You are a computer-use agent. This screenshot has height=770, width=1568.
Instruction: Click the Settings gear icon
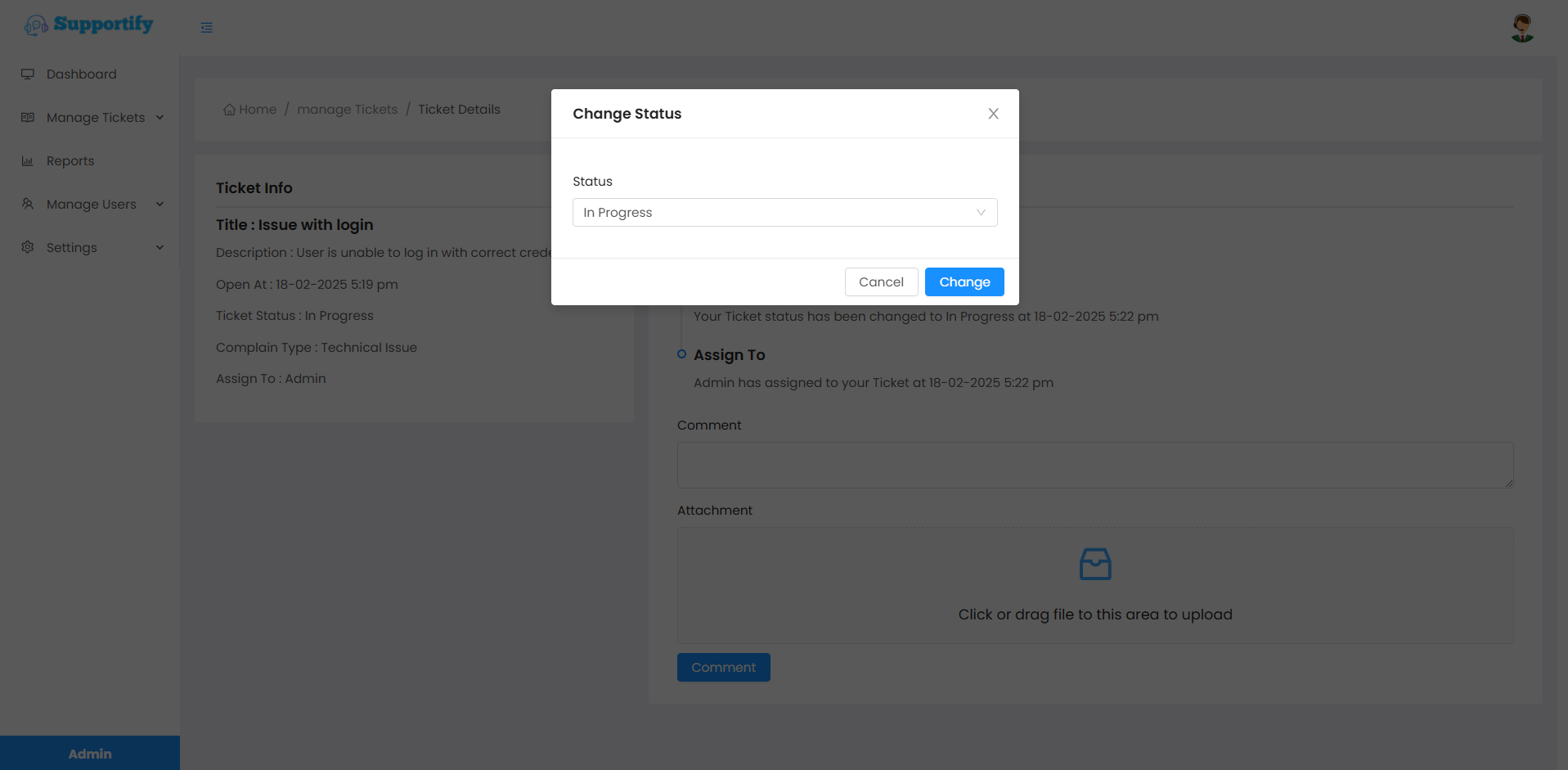(28, 247)
